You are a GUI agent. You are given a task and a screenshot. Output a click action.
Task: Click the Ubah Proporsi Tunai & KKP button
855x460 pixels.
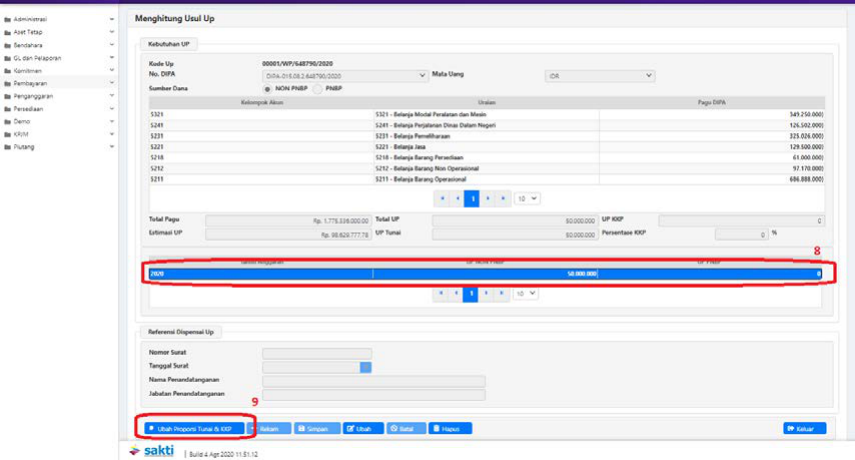194,428
